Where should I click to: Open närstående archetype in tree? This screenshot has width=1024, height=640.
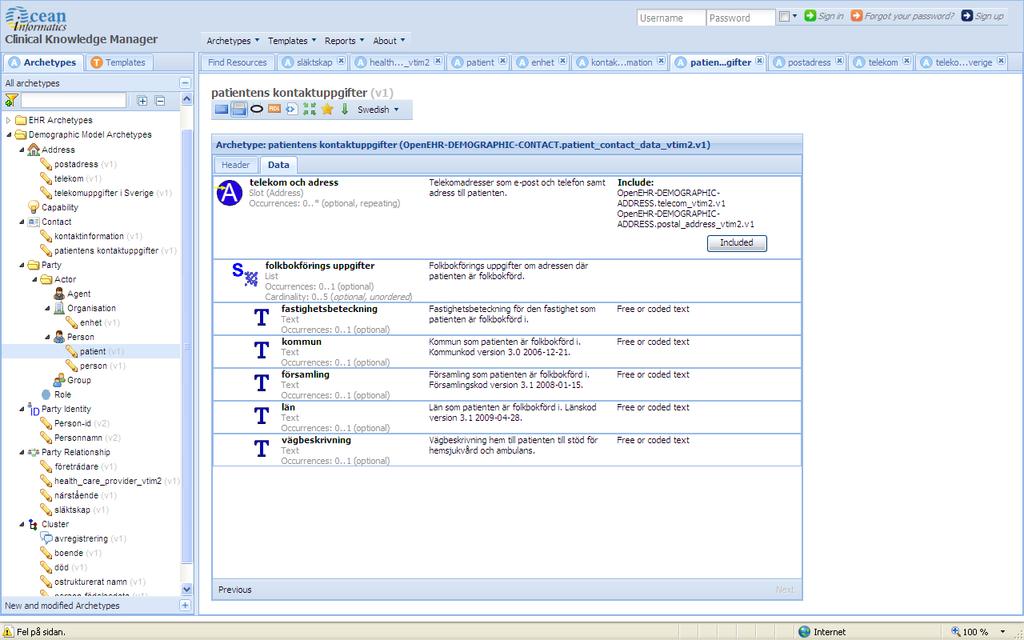coord(76,495)
